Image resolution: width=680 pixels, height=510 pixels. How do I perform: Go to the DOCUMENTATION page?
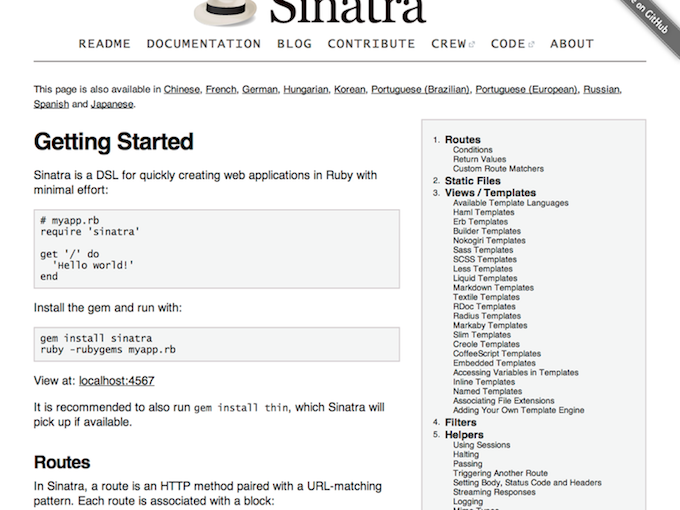pos(204,44)
